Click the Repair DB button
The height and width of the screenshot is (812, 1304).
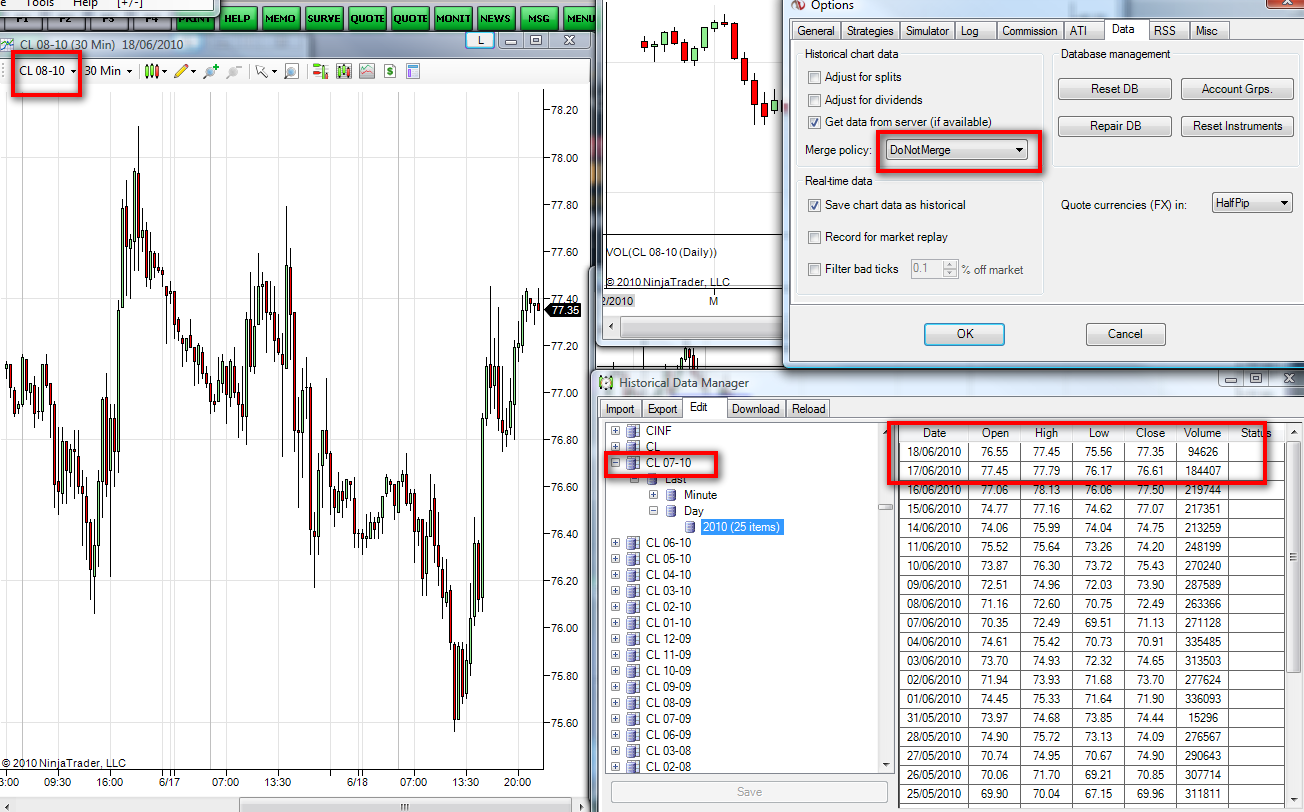(1114, 126)
